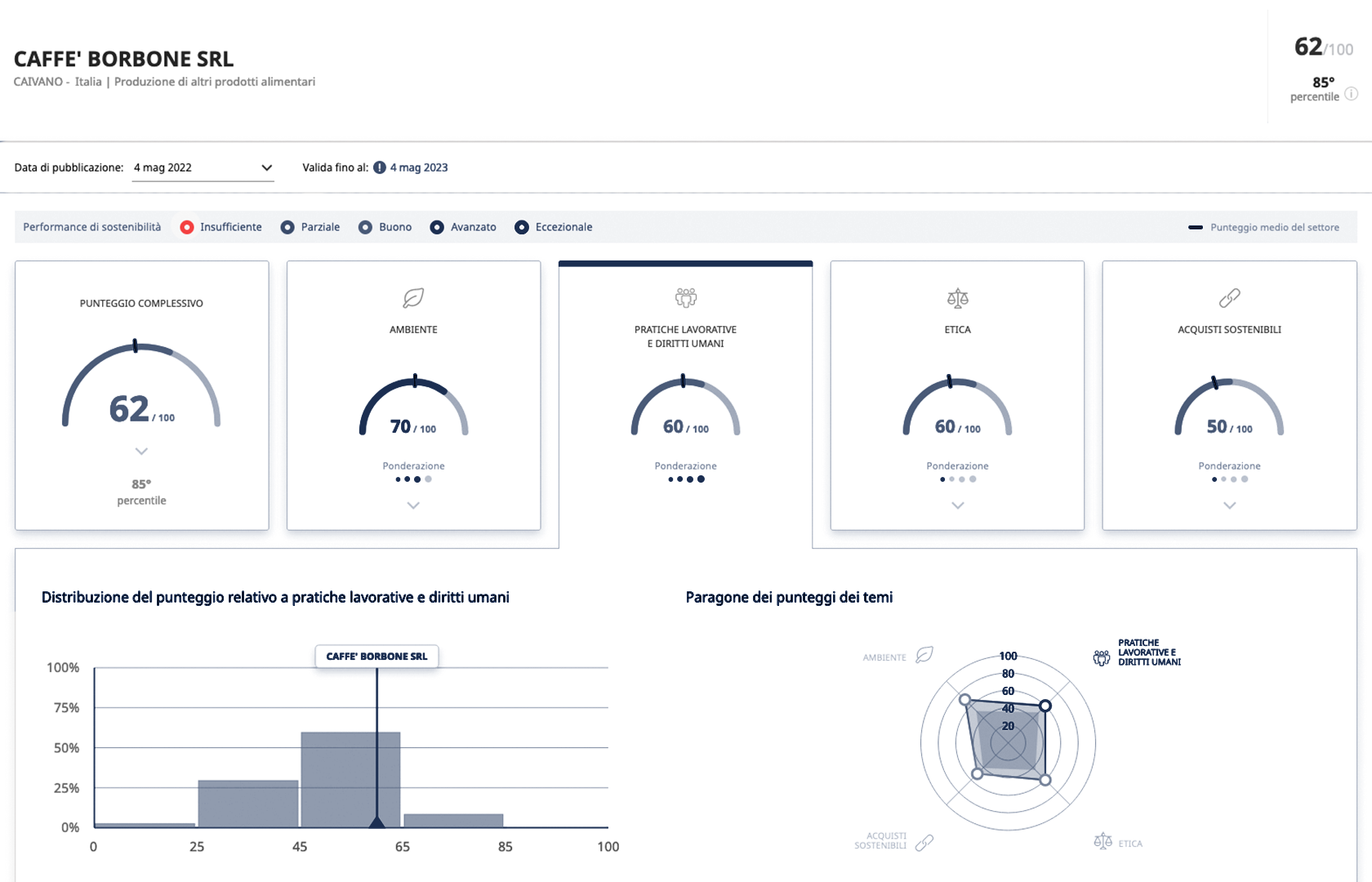Click the histogram bar between 25 and 45
The height and width of the screenshot is (882, 1372).
click(248, 804)
